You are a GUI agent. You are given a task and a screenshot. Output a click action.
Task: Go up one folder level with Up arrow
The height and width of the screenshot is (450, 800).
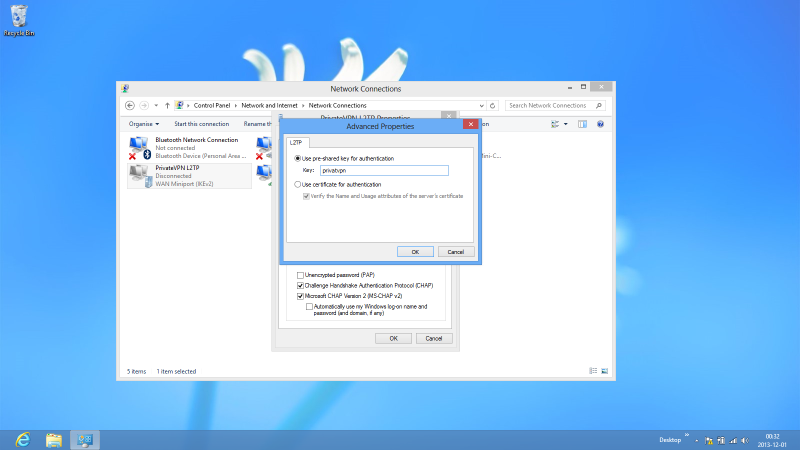pos(166,105)
